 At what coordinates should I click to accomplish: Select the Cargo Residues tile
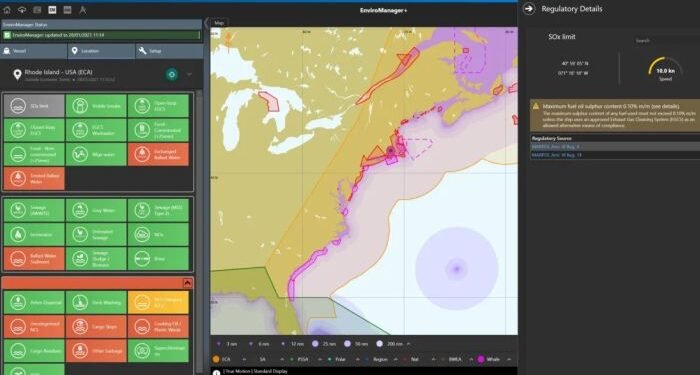[34, 350]
